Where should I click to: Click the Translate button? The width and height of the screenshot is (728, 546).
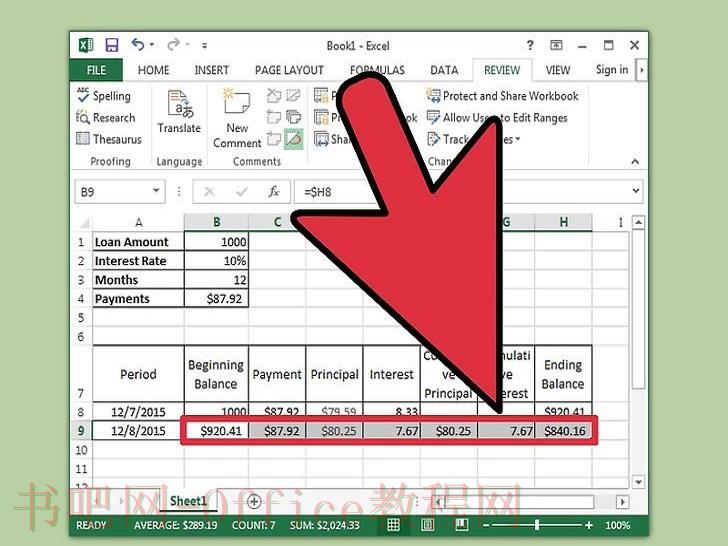coord(179,112)
